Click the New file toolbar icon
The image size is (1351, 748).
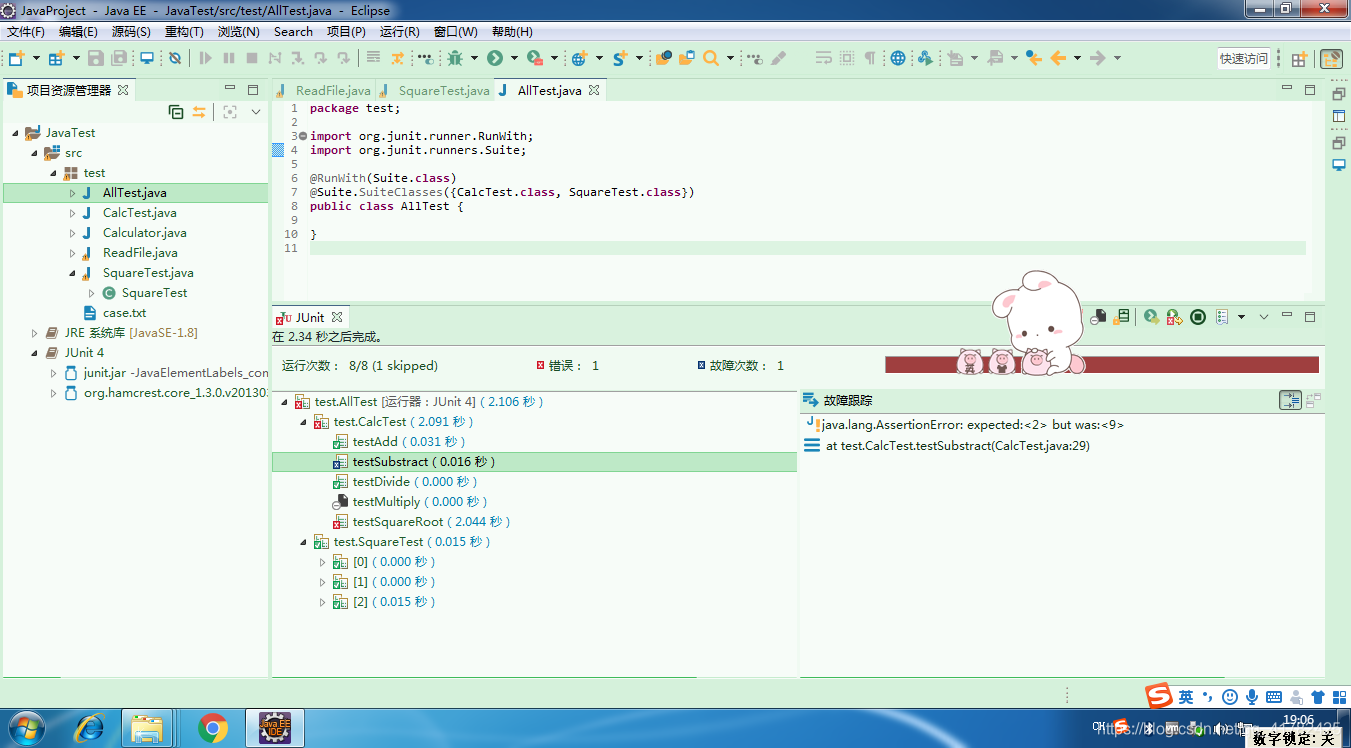pyautogui.click(x=17, y=58)
